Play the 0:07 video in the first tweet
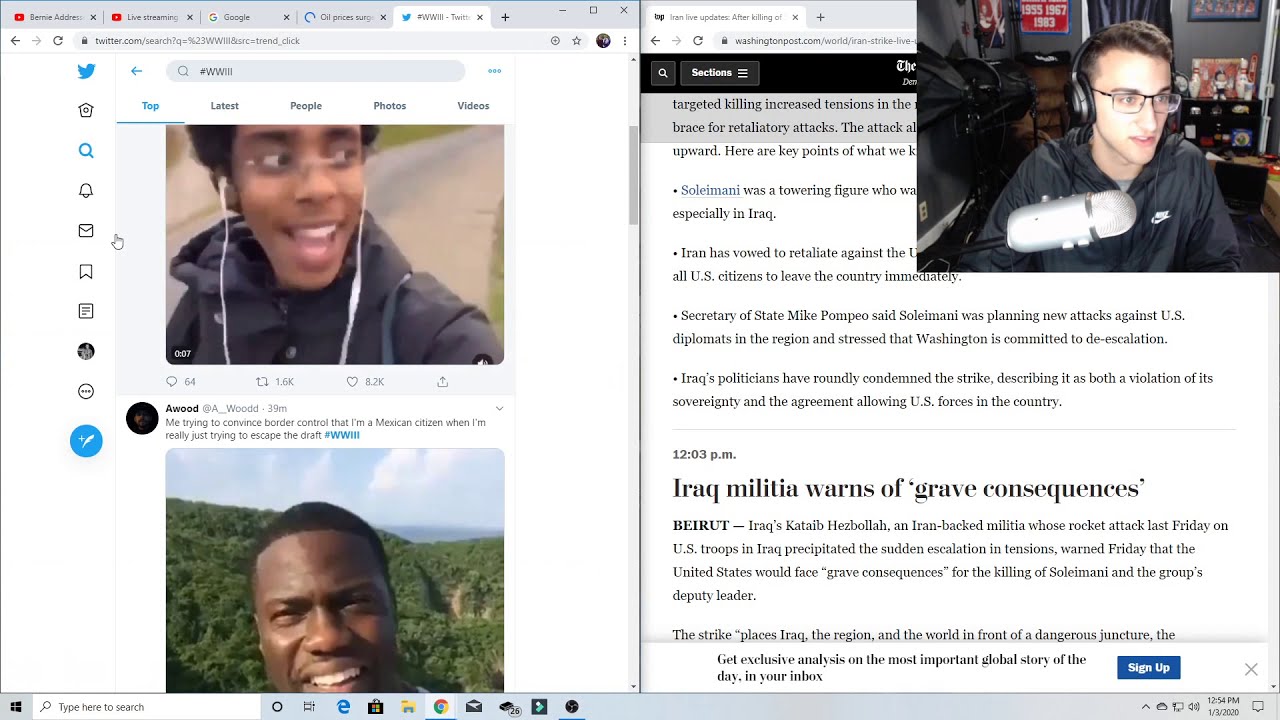The width and height of the screenshot is (1280, 720). (x=335, y=245)
